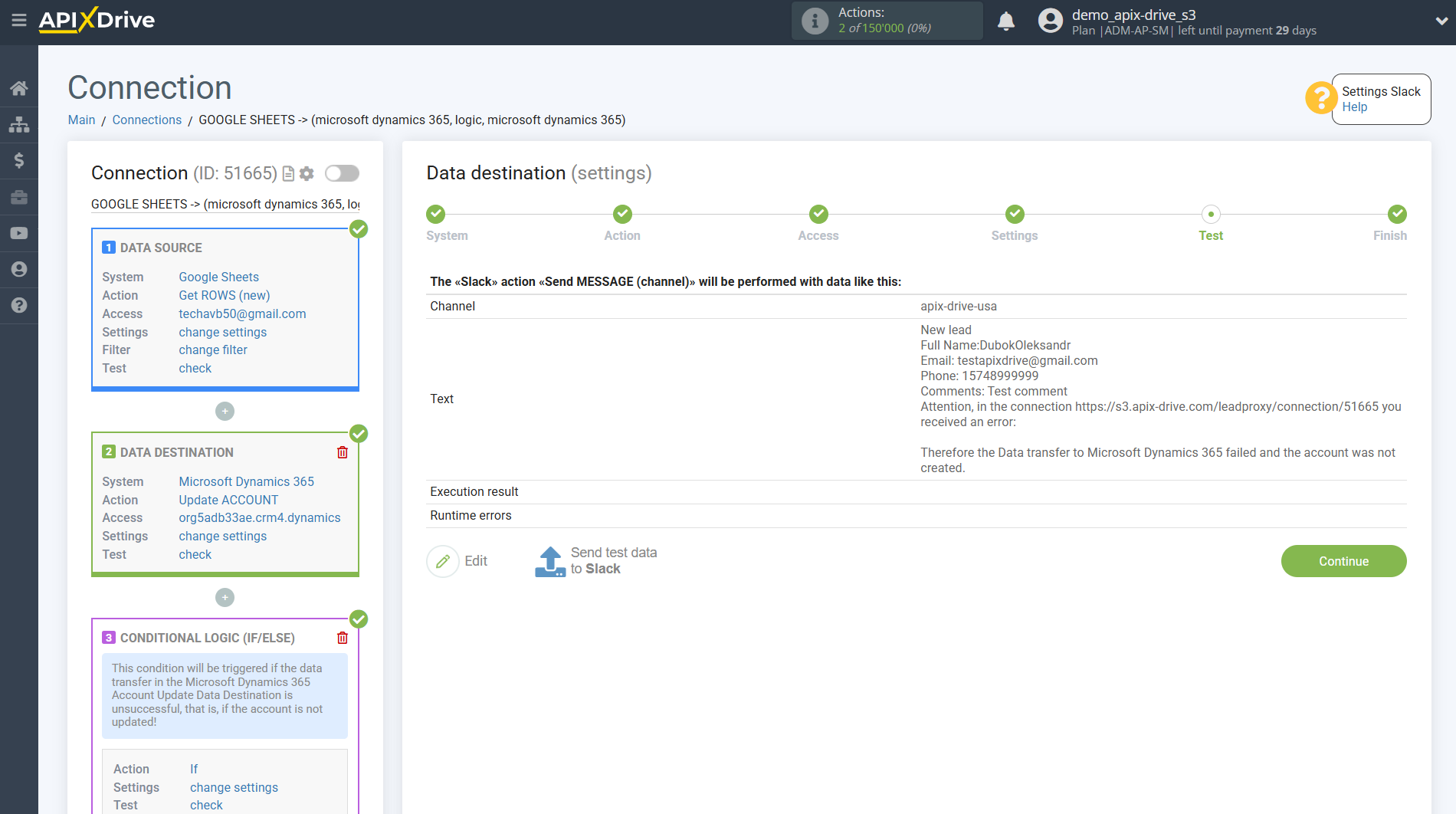Screen dimensions: 1456x814
Task: Add a block after Data Source
Action: pos(225,412)
